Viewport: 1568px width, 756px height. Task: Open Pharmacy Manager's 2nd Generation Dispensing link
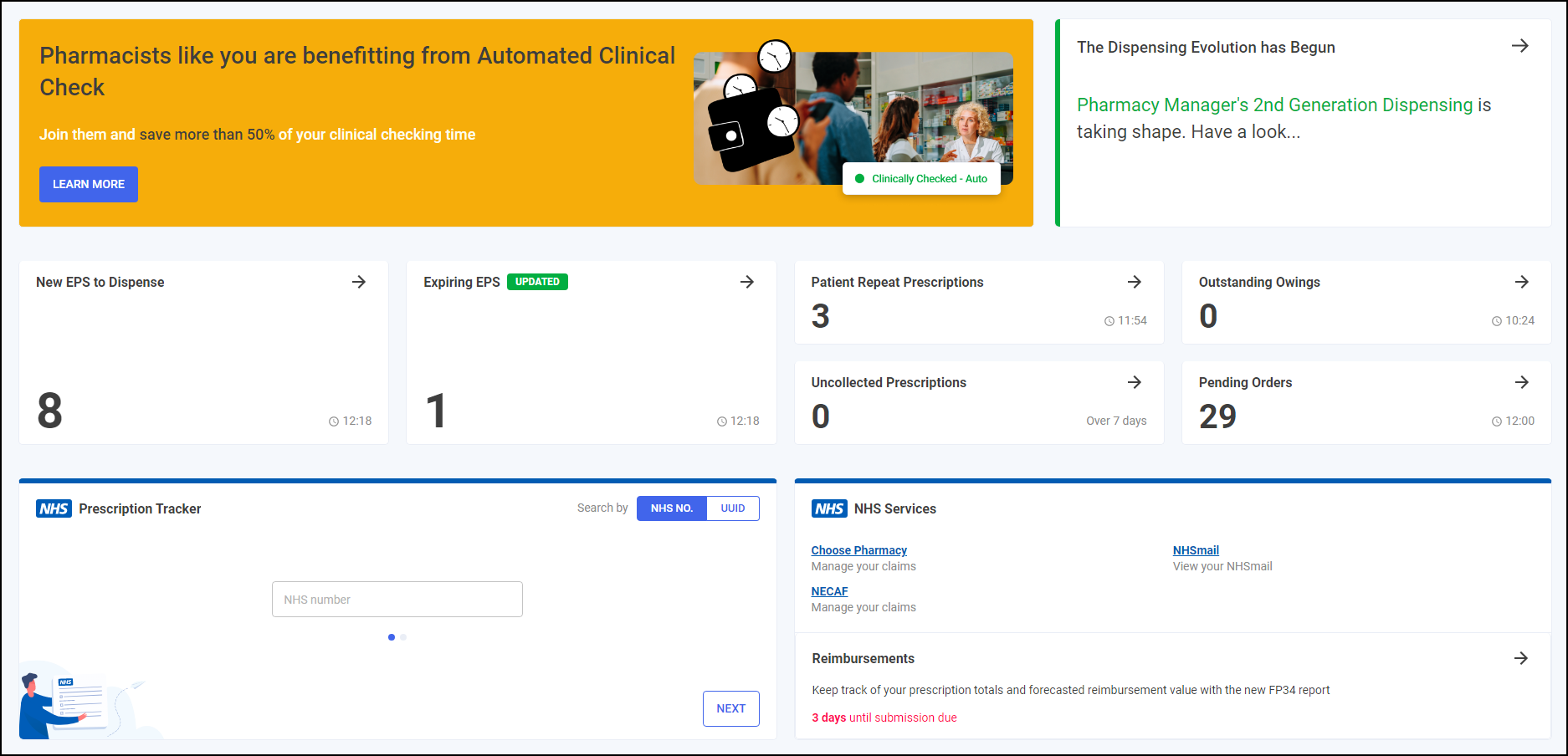pos(1273,105)
